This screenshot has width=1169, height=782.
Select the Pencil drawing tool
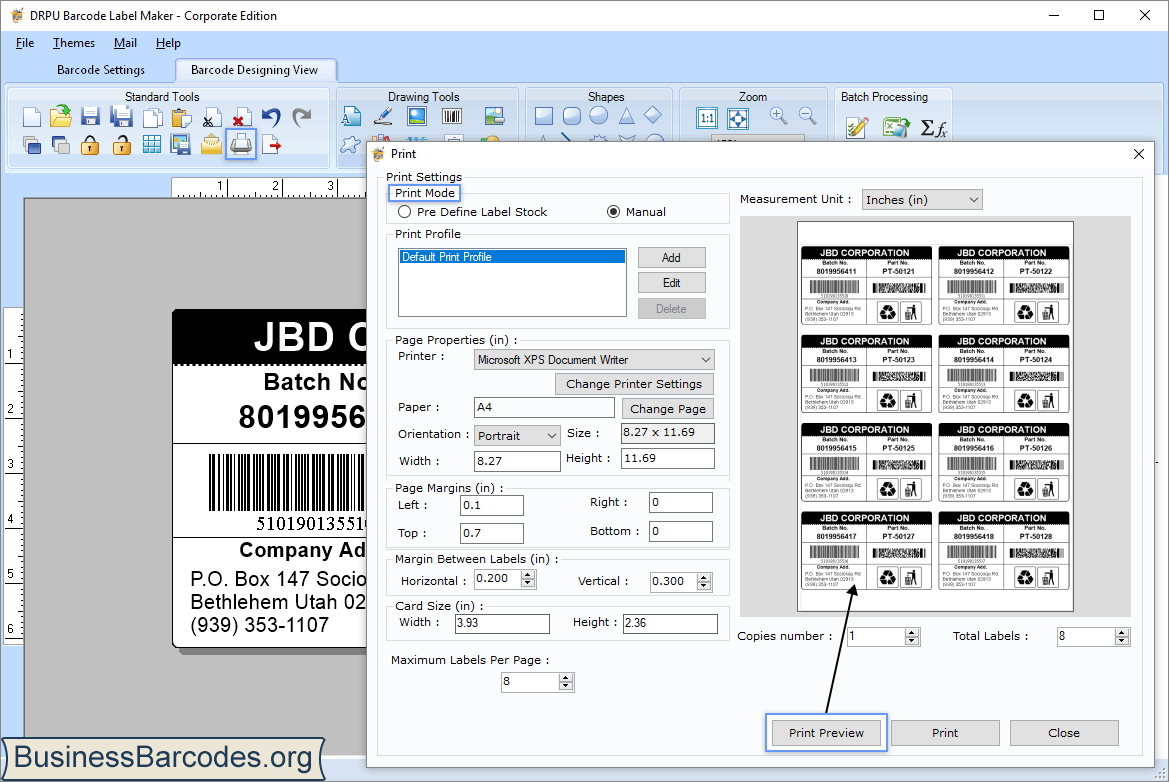(x=382, y=115)
